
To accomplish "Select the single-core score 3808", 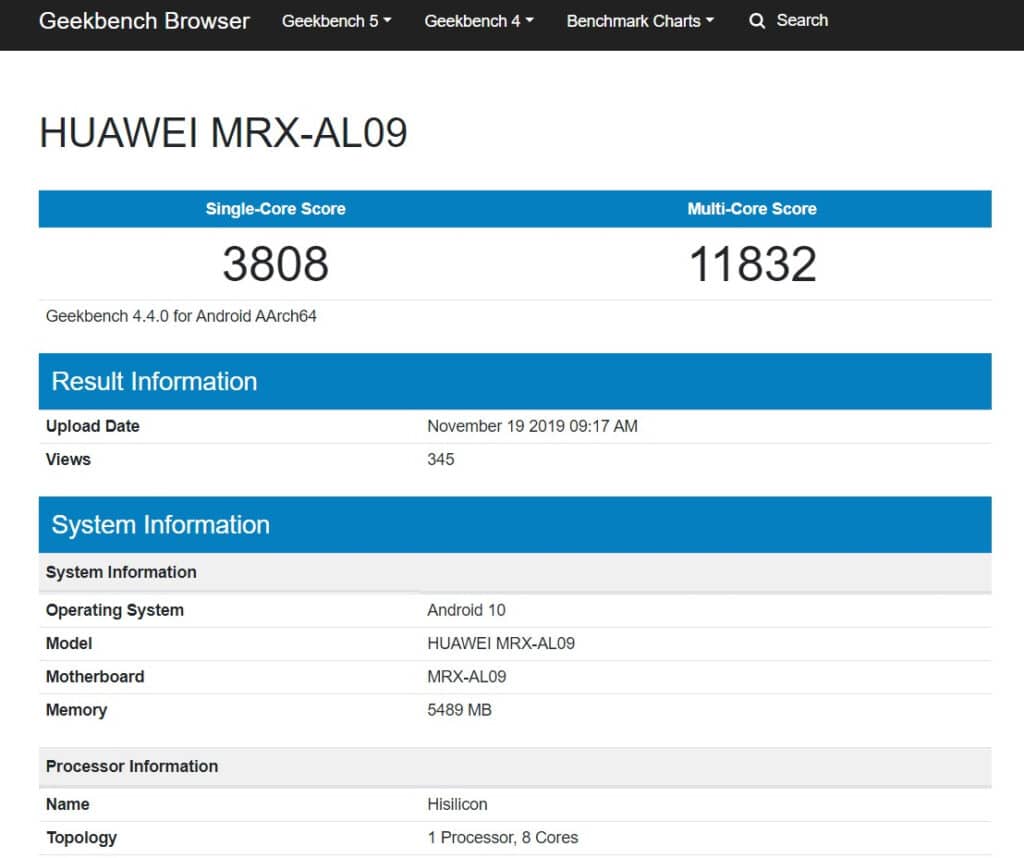I will tap(276, 264).
